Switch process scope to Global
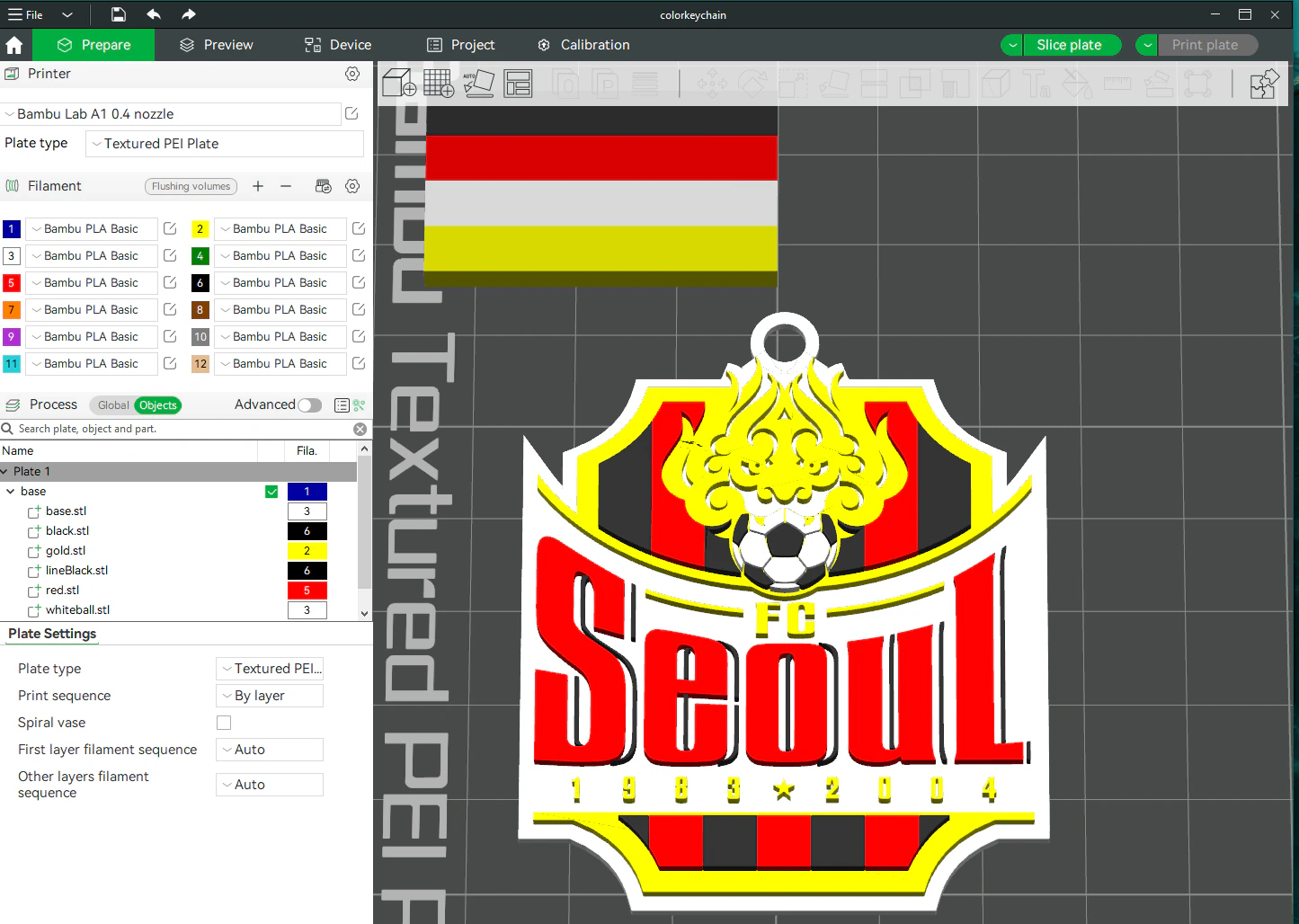The height and width of the screenshot is (924, 1299). tap(113, 405)
